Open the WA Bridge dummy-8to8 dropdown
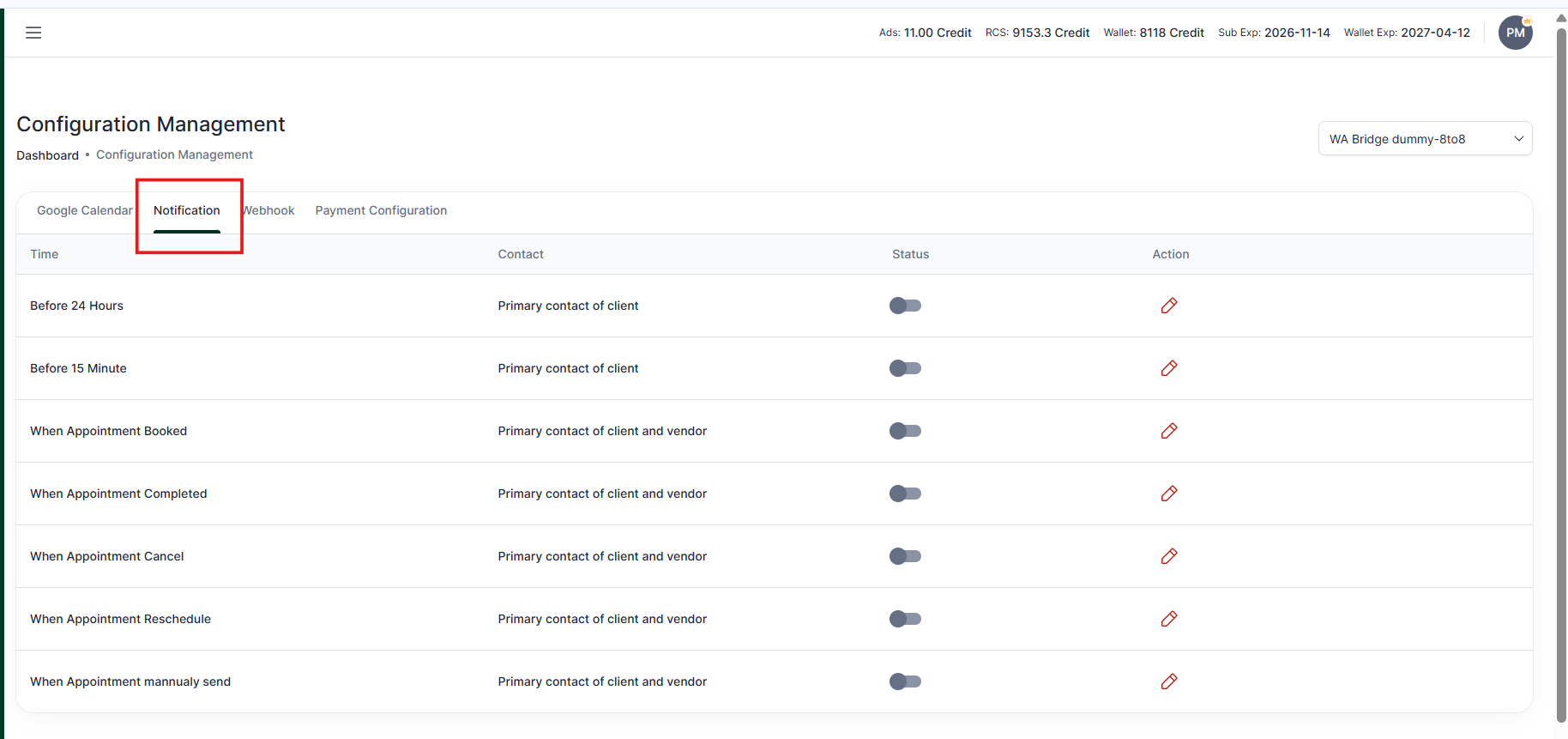Viewport: 1568px width, 739px height. [1424, 139]
